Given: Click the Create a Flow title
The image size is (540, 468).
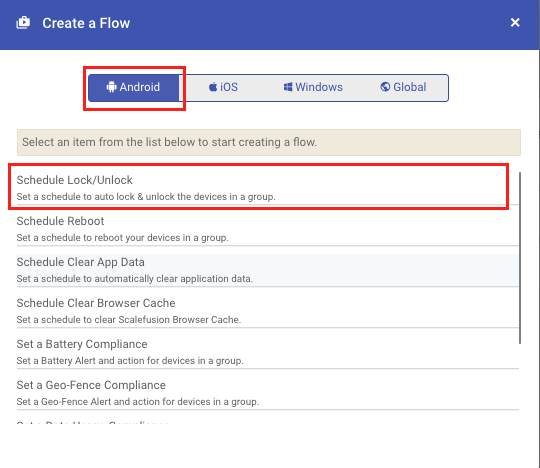Looking at the screenshot, I should [x=86, y=23].
